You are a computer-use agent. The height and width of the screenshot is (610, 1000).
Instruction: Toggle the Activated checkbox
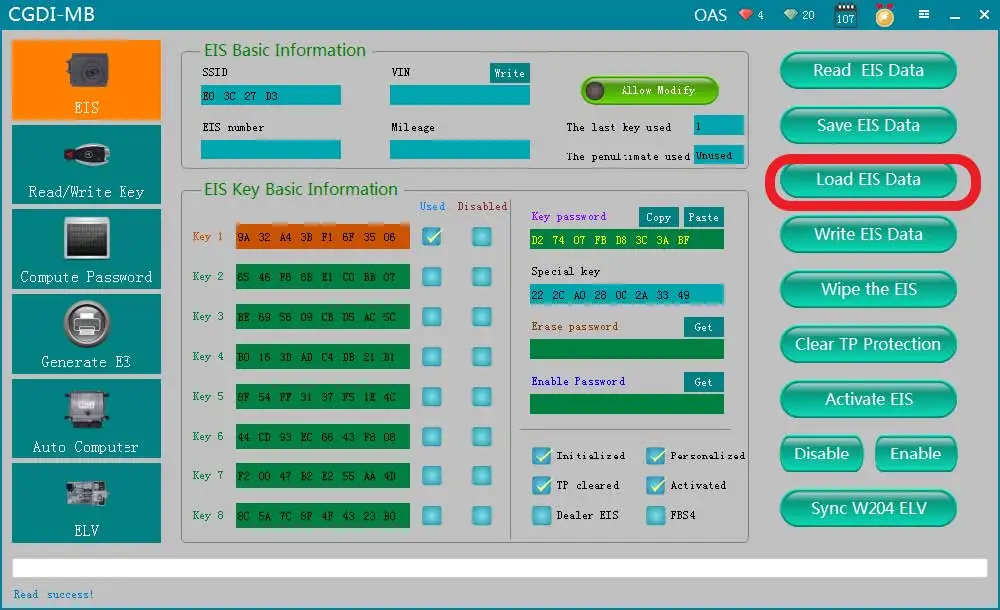click(656, 486)
